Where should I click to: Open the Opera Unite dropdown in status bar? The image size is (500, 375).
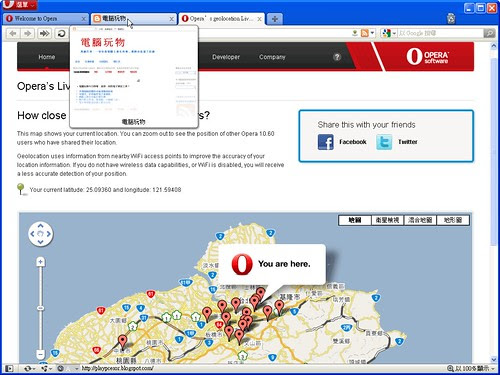(46, 368)
